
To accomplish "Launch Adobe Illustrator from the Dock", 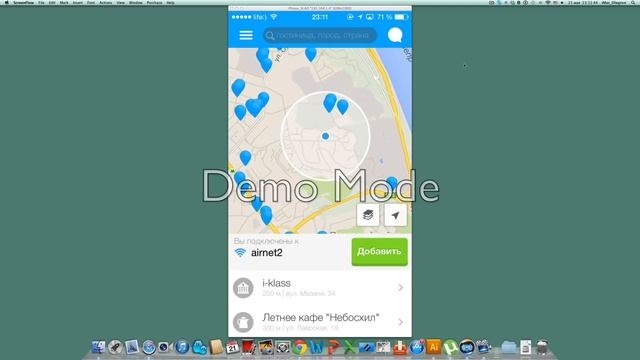I will pos(433,347).
